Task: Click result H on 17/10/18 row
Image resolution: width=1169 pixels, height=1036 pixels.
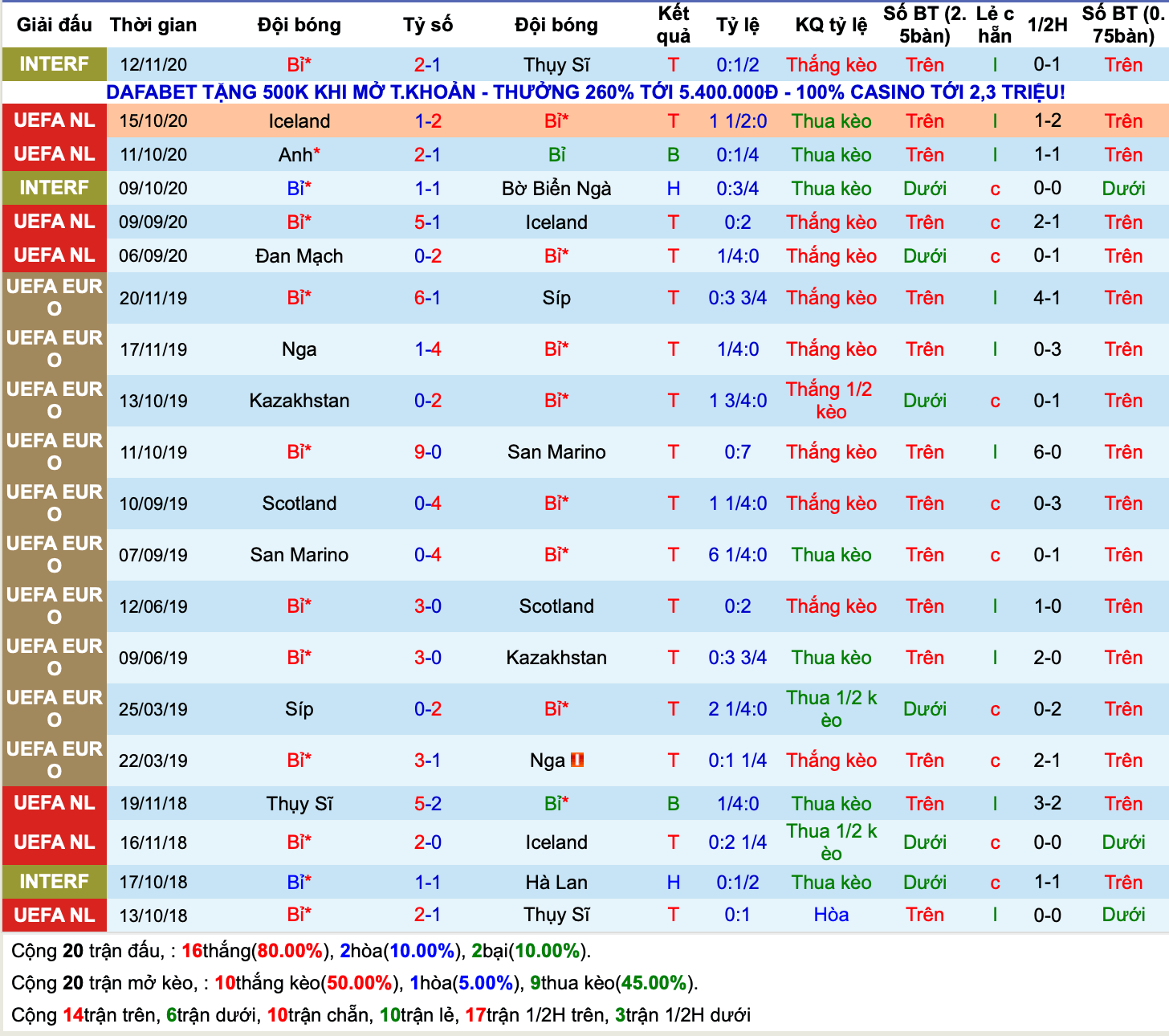Action: [x=673, y=883]
